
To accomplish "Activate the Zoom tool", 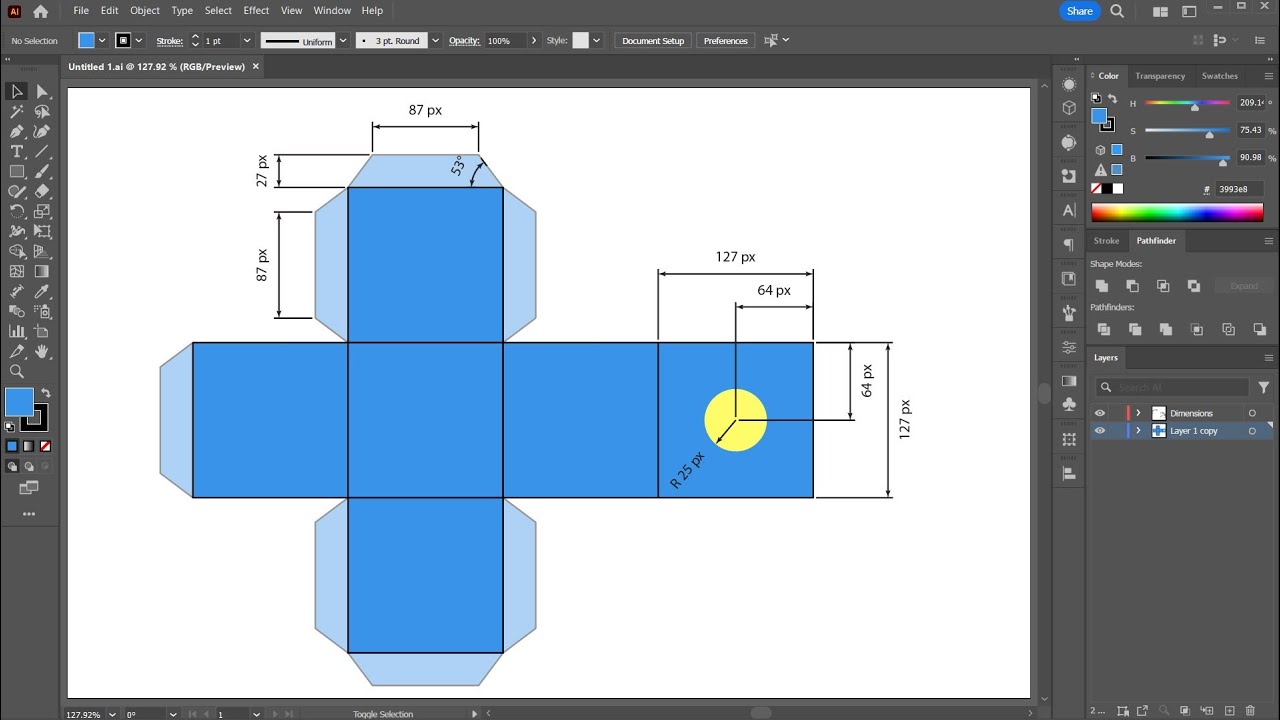I will point(17,371).
